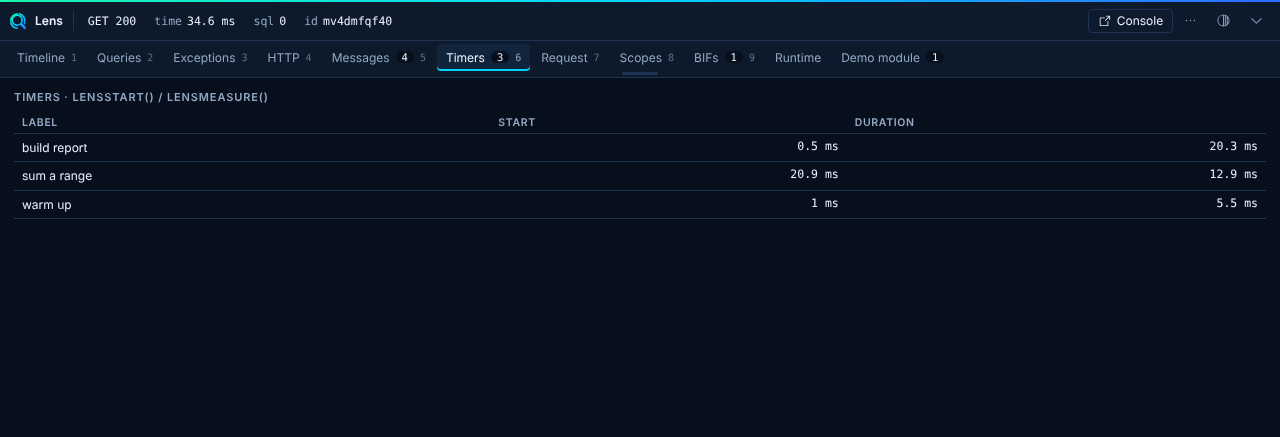Toggle the dark/light theme icon

pyautogui.click(x=1223, y=21)
